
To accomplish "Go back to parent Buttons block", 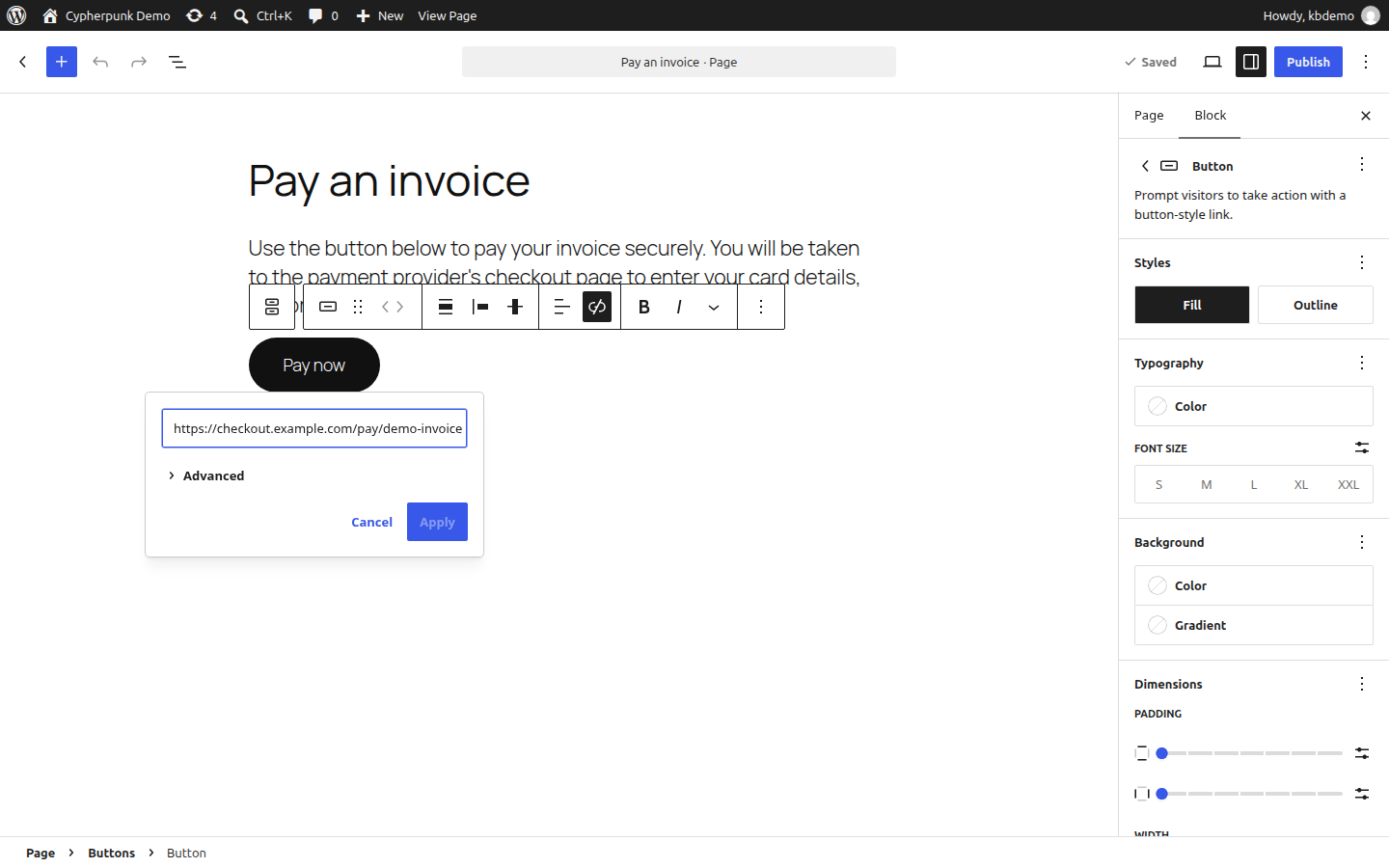I will 1145,166.
